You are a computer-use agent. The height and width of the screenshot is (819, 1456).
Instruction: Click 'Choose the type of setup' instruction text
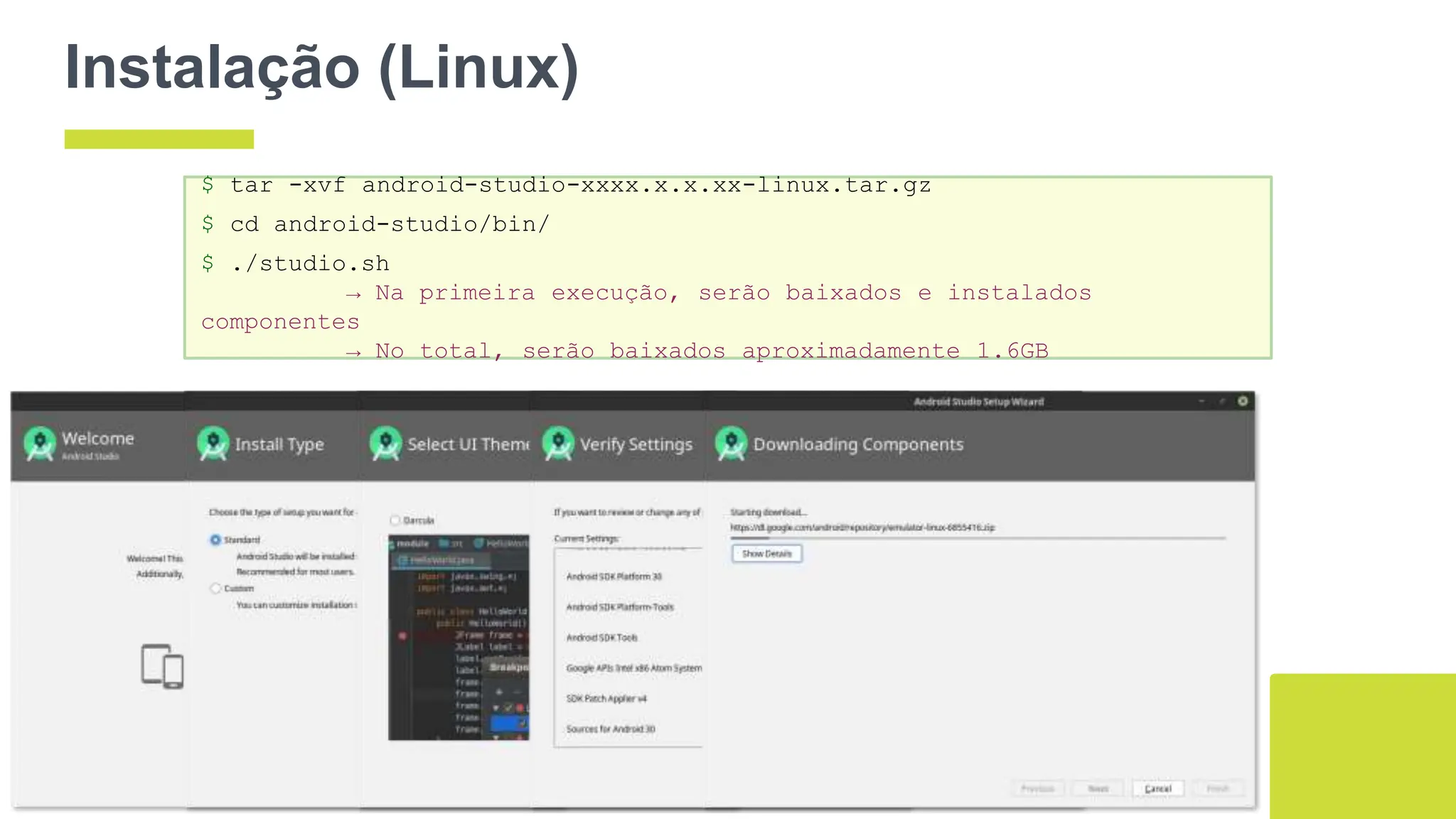(282, 512)
